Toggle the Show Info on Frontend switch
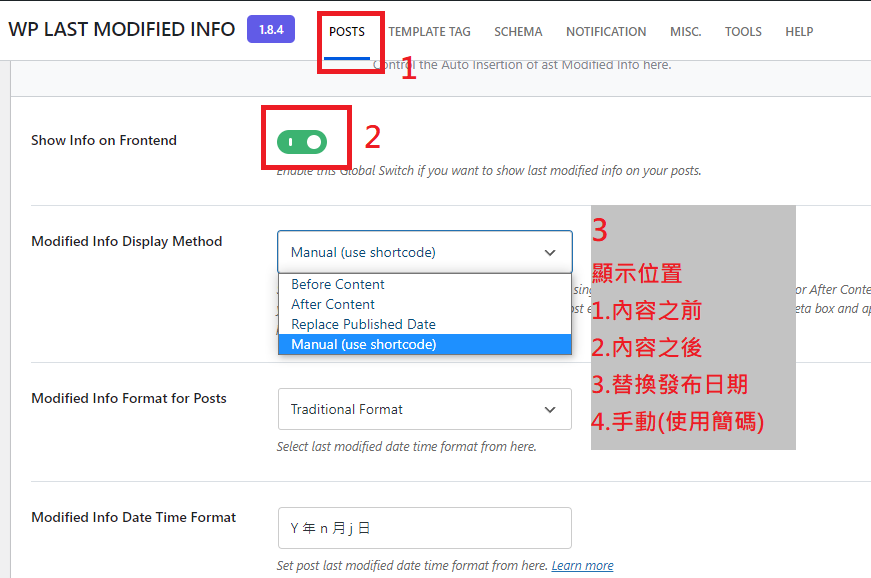871x578 pixels. (x=302, y=142)
